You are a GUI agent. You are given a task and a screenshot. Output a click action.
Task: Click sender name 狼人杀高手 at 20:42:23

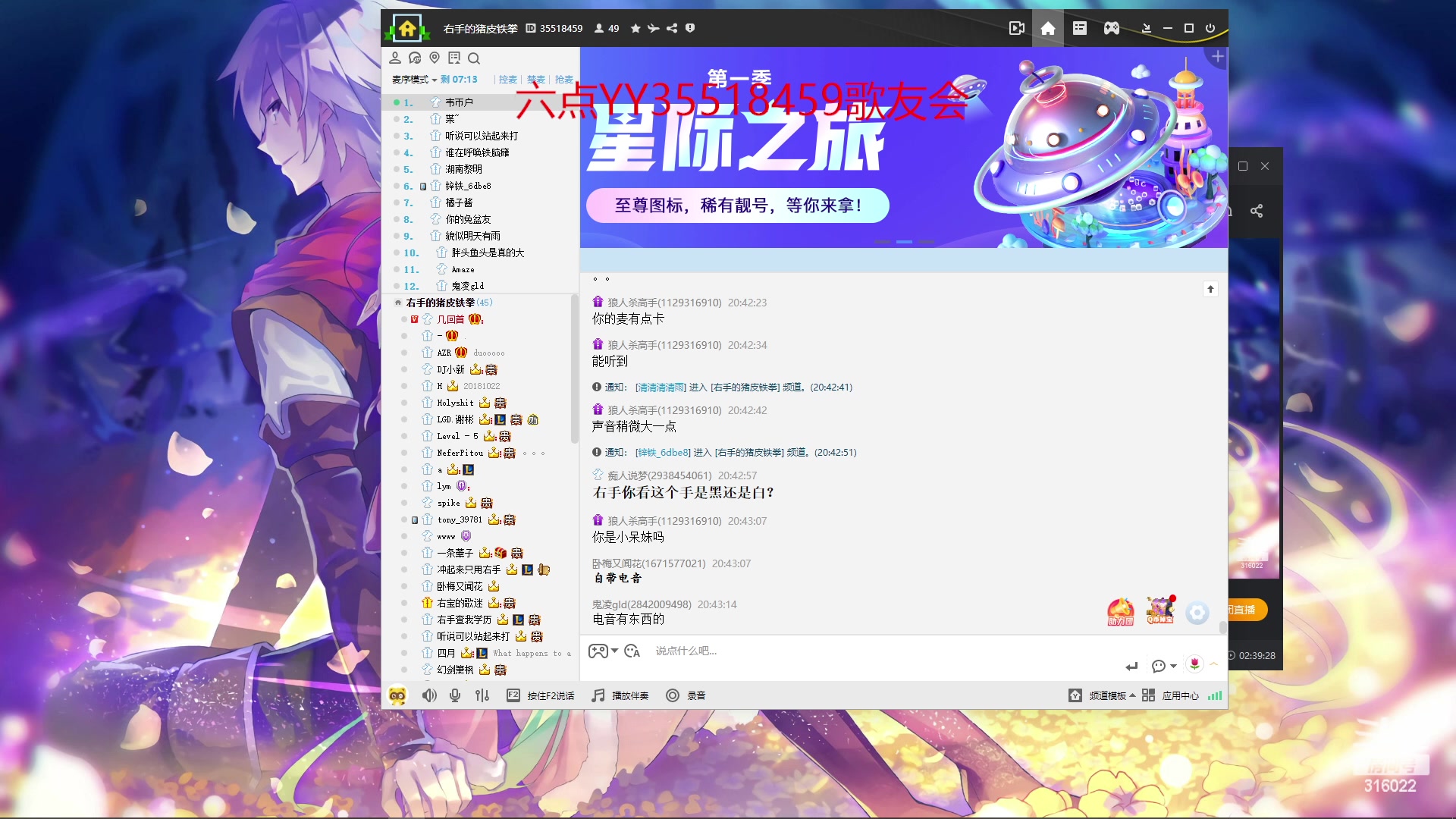pyautogui.click(x=664, y=303)
